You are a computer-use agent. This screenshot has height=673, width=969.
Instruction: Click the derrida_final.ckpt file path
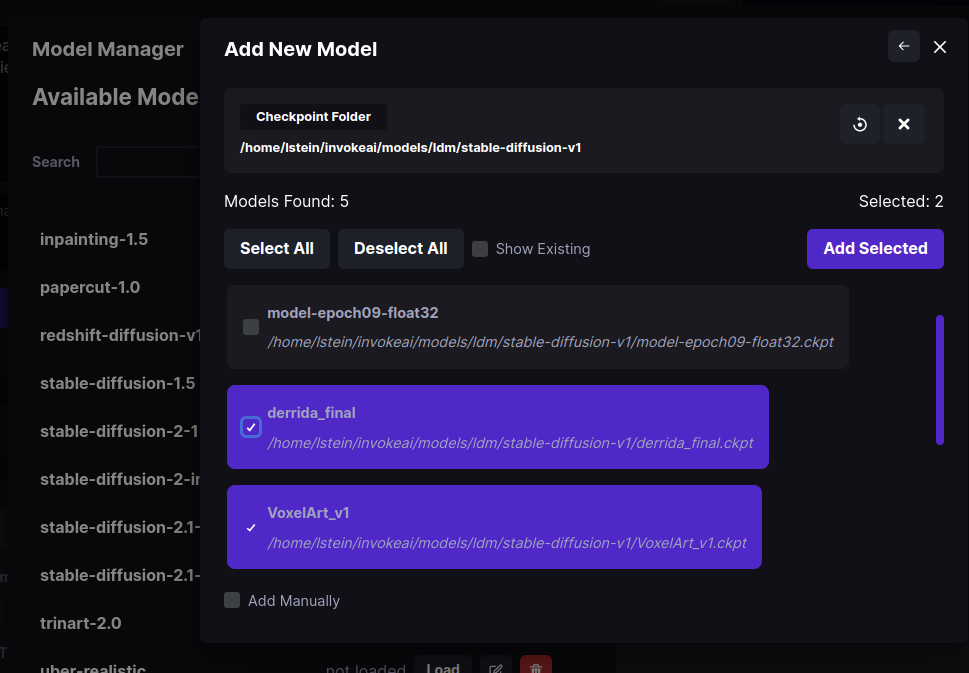point(510,443)
